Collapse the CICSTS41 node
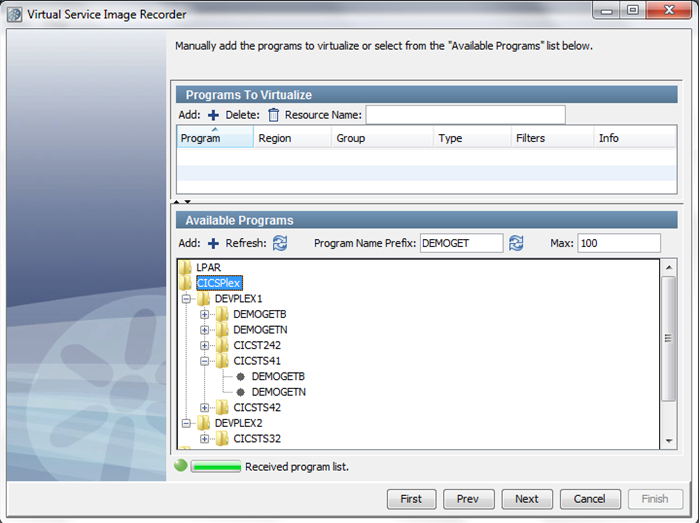 point(204,361)
